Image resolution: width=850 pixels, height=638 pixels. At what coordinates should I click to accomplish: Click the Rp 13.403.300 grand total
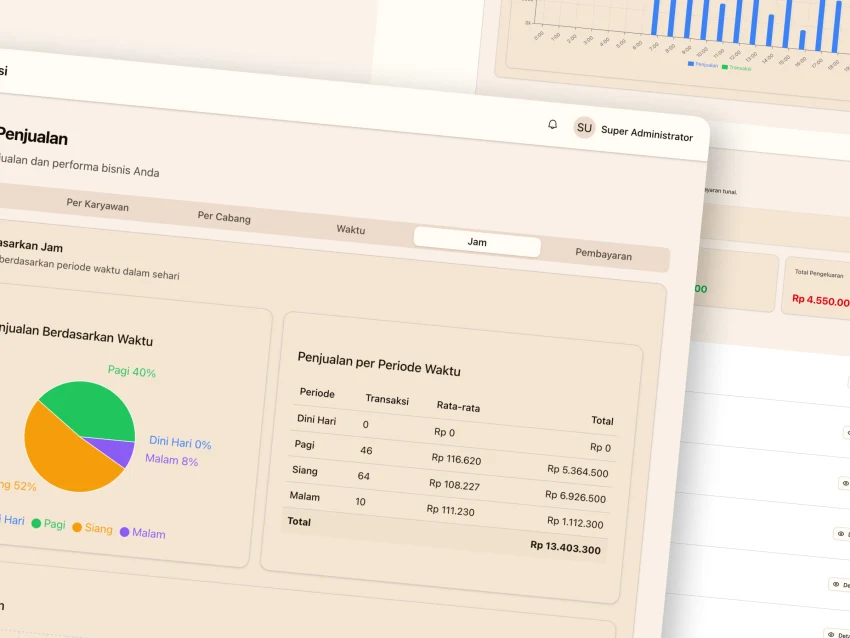click(565, 547)
